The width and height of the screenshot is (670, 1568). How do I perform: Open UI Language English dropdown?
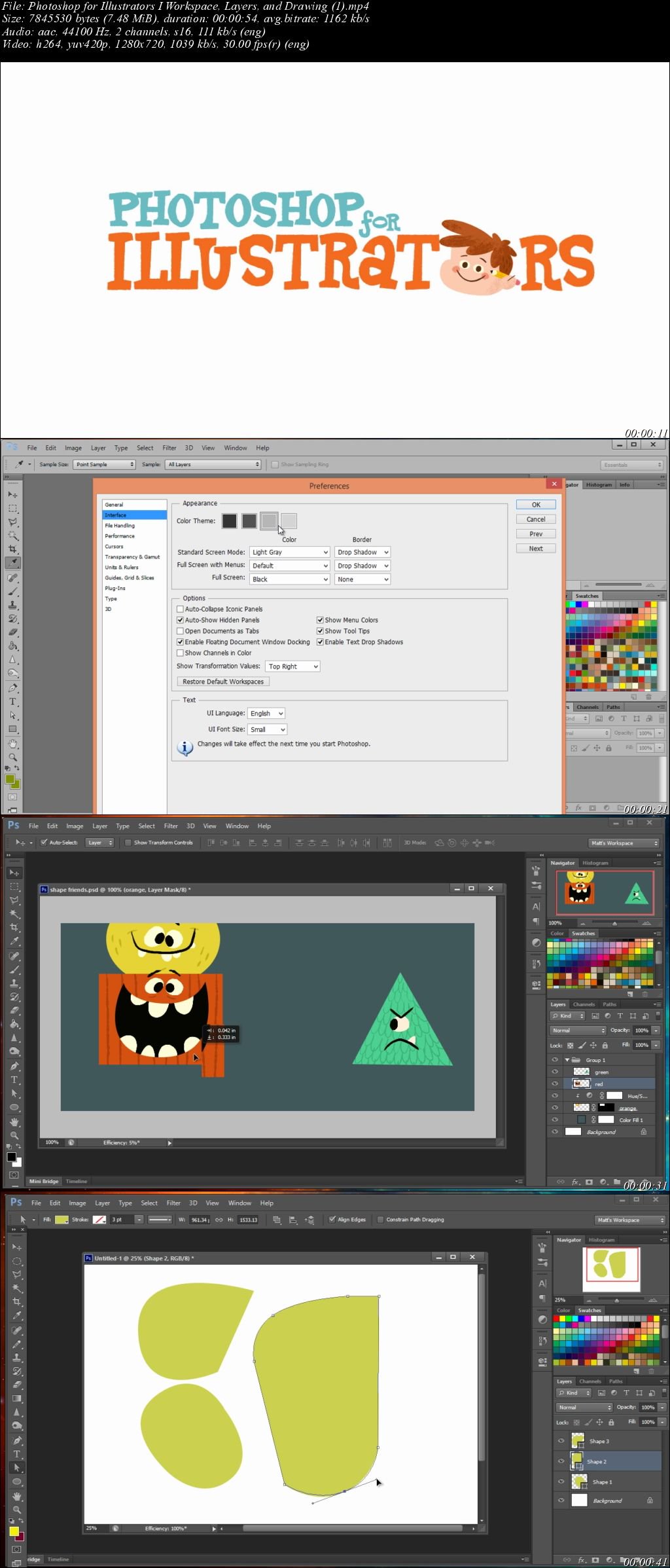click(x=266, y=714)
